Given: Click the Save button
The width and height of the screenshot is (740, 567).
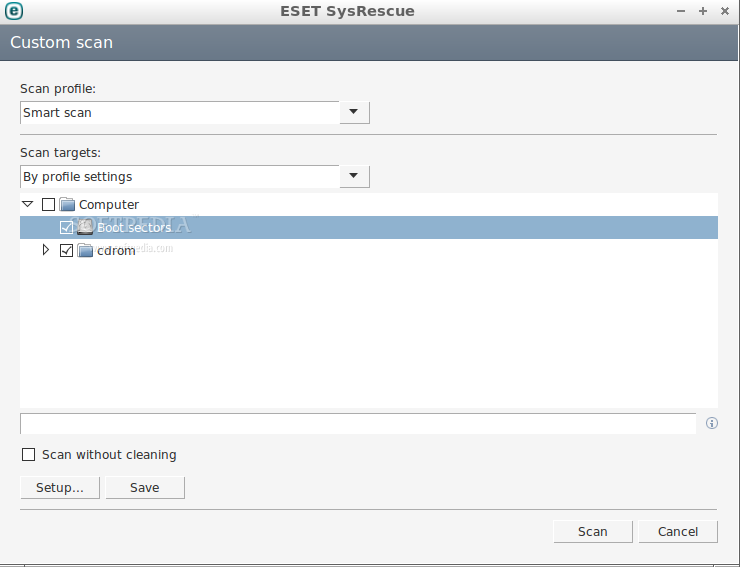Looking at the screenshot, I should pyautogui.click(x=145, y=487).
